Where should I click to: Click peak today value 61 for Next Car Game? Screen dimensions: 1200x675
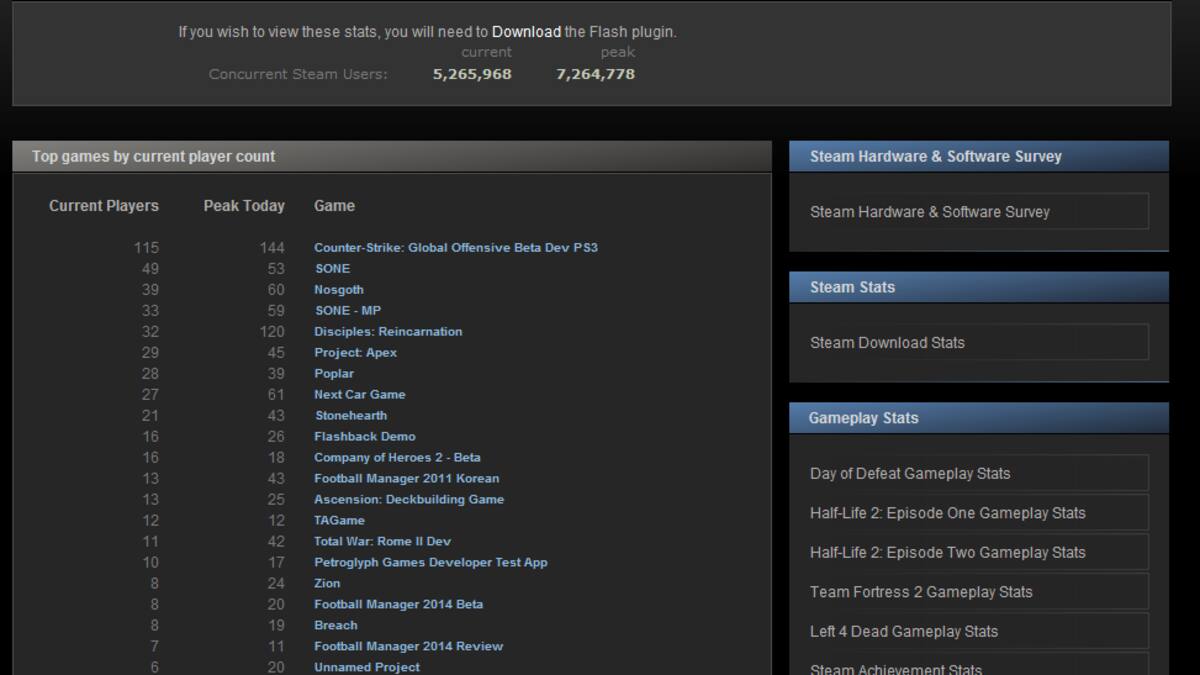(x=276, y=394)
